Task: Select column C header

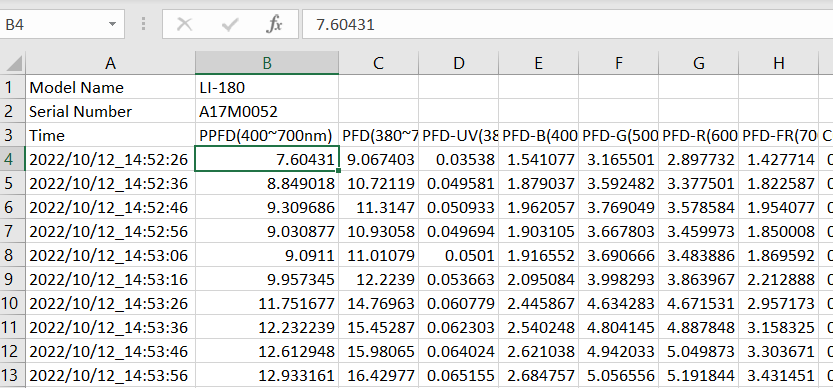Action: (x=378, y=63)
